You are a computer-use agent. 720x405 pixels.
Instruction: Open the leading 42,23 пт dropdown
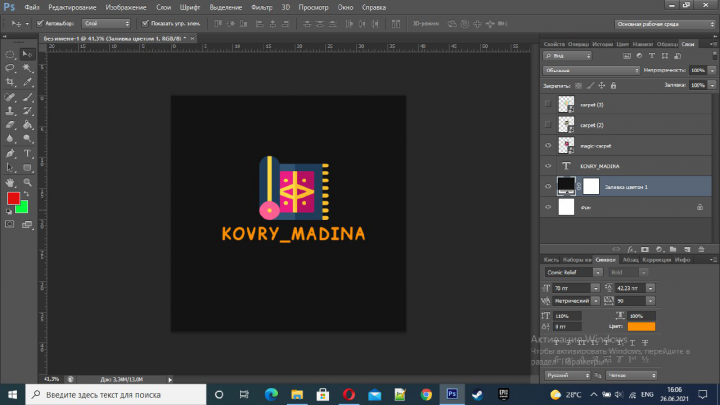(x=650, y=288)
